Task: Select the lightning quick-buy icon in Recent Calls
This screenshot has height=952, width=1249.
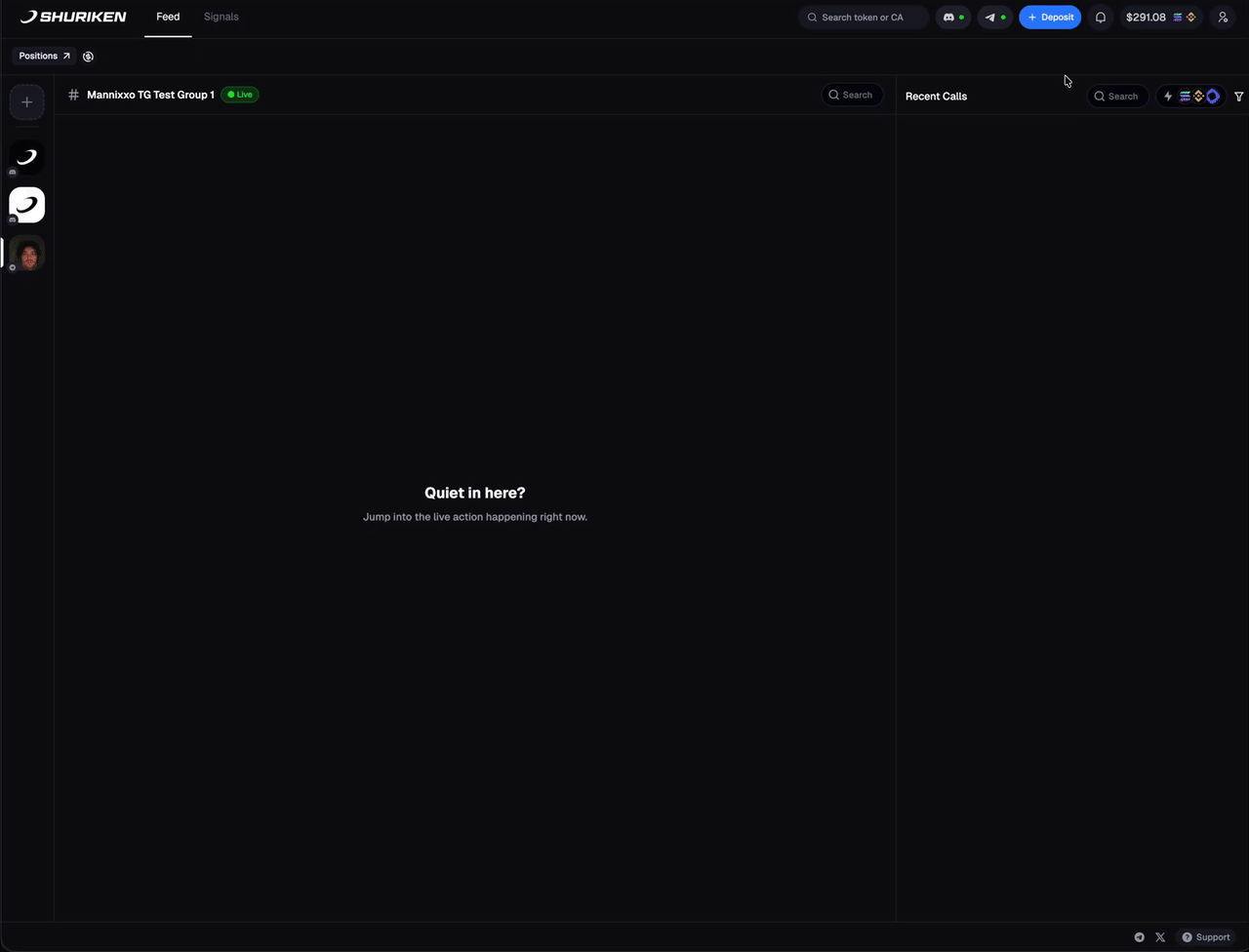Action: click(1167, 96)
